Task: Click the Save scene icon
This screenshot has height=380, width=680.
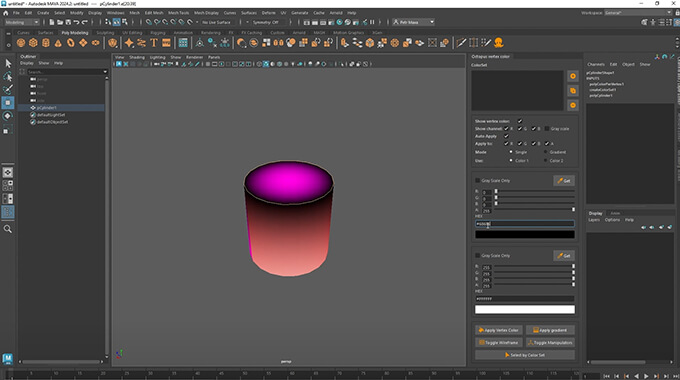Action: point(68,22)
